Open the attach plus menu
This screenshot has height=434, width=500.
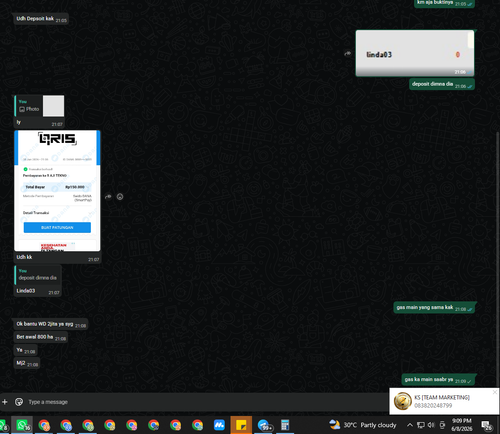pyautogui.click(x=5, y=402)
